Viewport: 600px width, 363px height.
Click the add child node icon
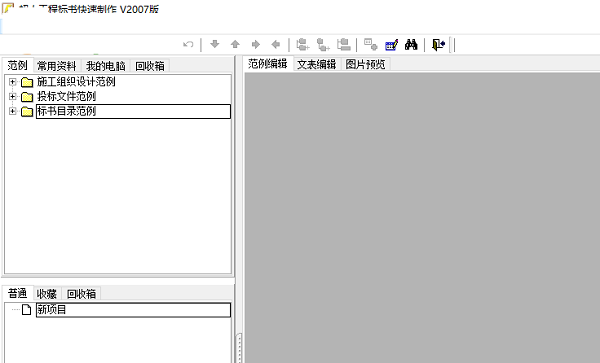coord(323,45)
